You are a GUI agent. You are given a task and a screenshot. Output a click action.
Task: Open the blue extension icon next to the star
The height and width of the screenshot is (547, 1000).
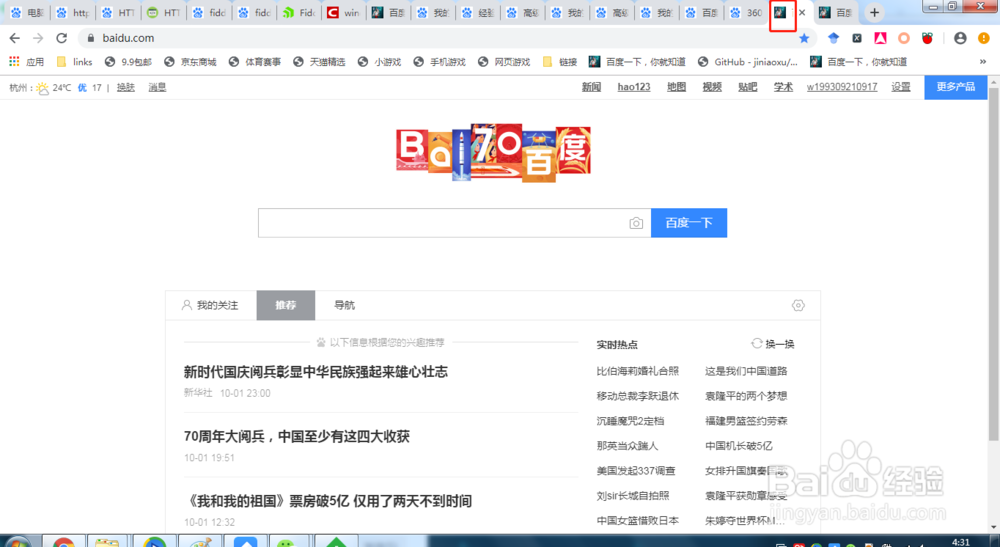click(834, 38)
